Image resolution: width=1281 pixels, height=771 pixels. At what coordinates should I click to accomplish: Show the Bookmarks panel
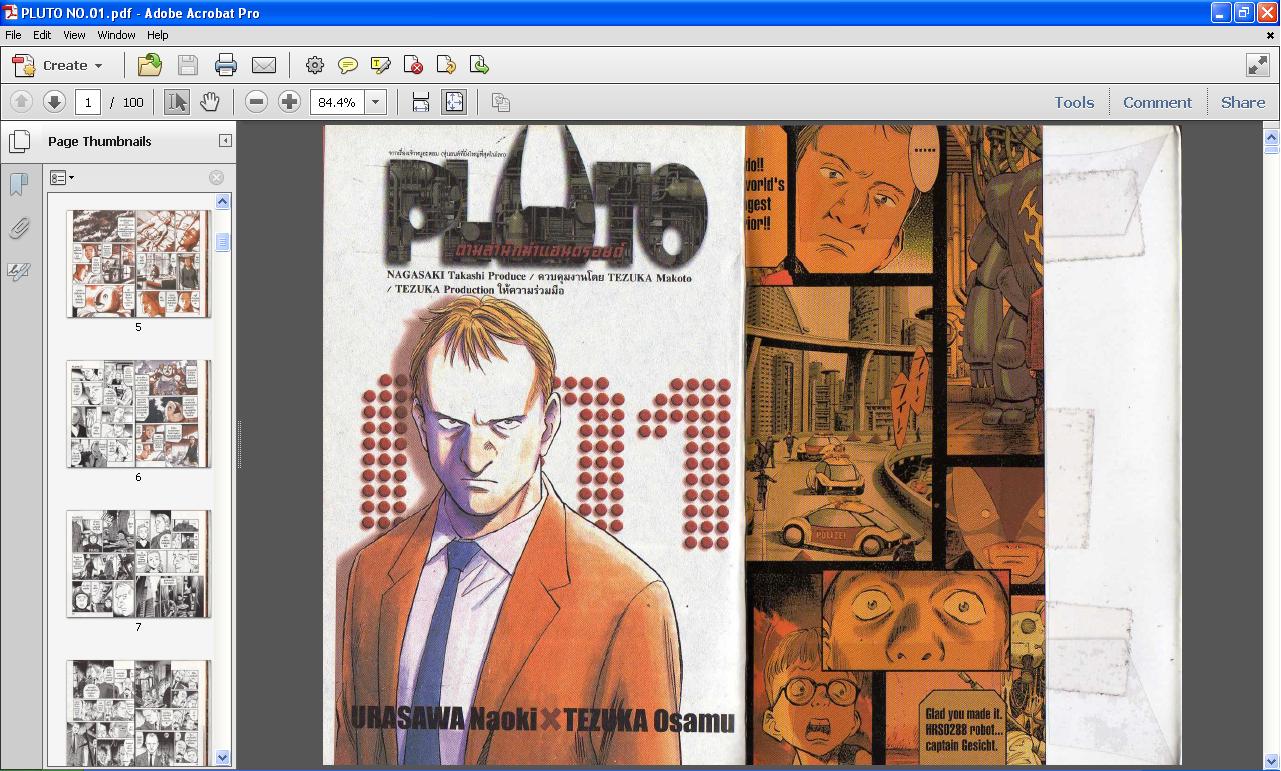click(18, 184)
